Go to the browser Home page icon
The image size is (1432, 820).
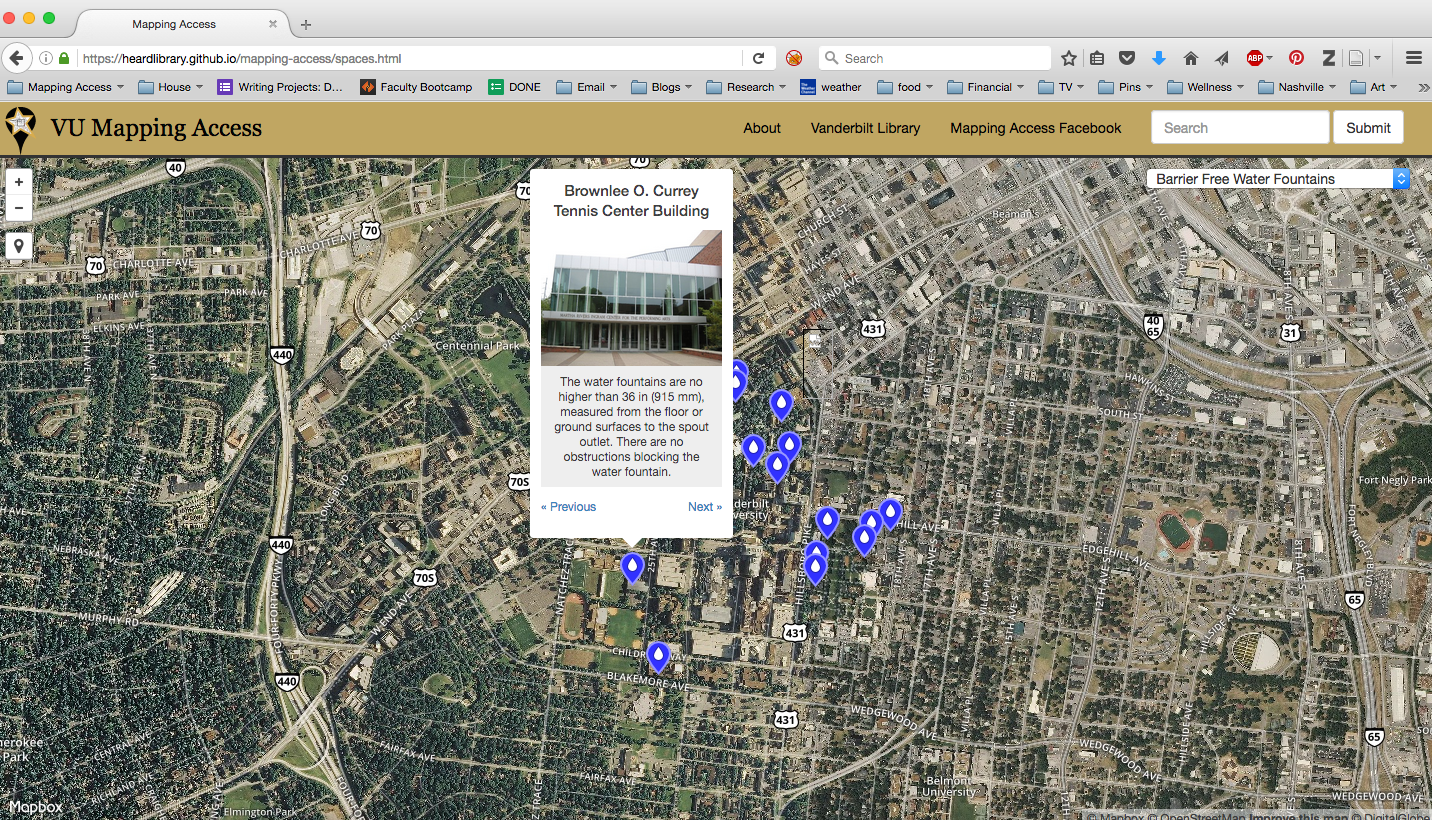(x=1190, y=58)
